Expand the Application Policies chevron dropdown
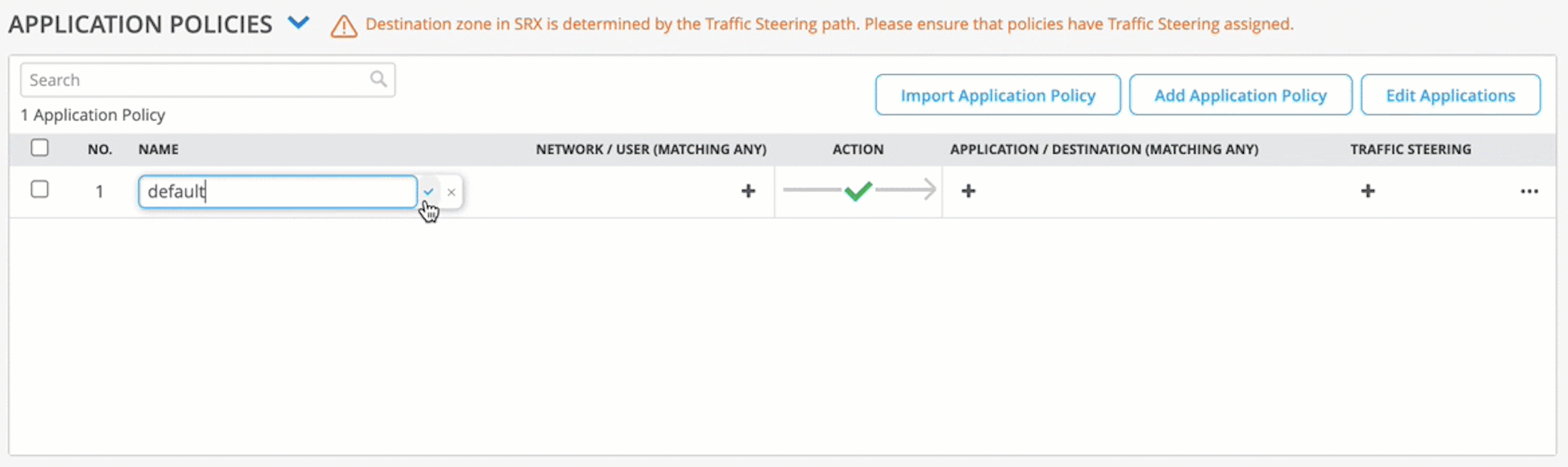 pyautogui.click(x=298, y=23)
